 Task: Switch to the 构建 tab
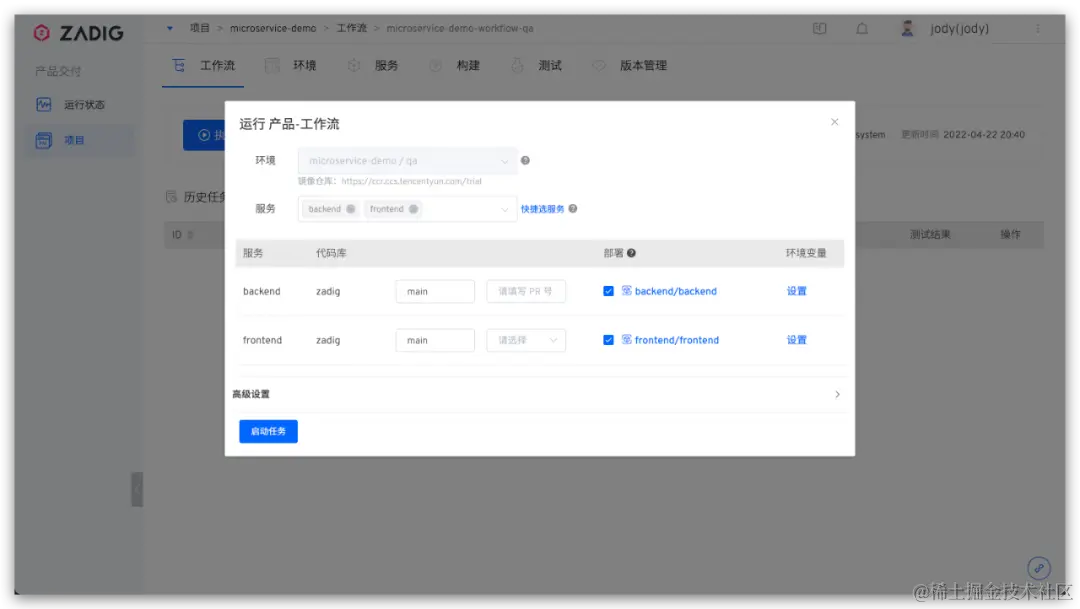[x=455, y=65]
